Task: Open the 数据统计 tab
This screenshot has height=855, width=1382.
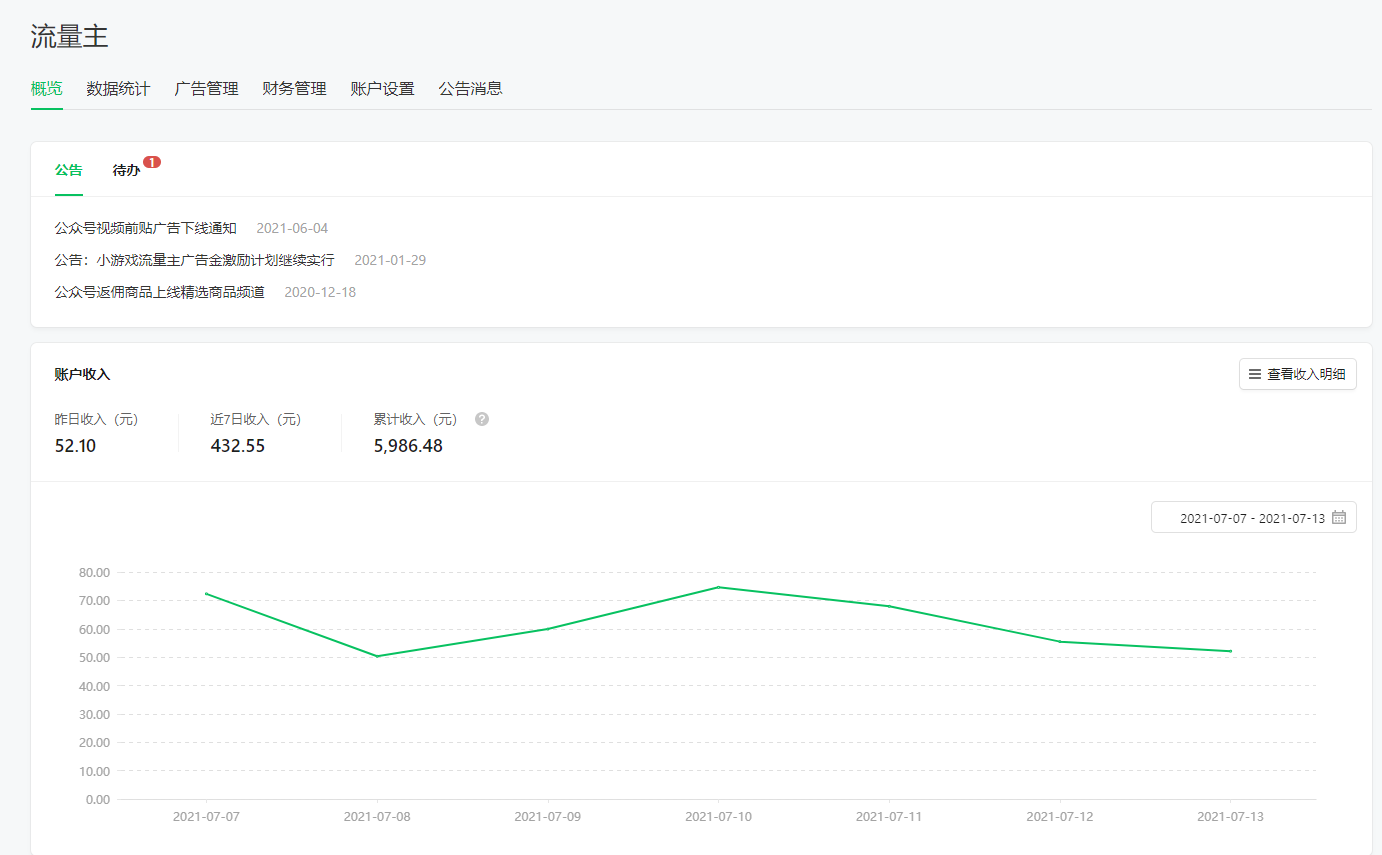Action: (x=118, y=89)
